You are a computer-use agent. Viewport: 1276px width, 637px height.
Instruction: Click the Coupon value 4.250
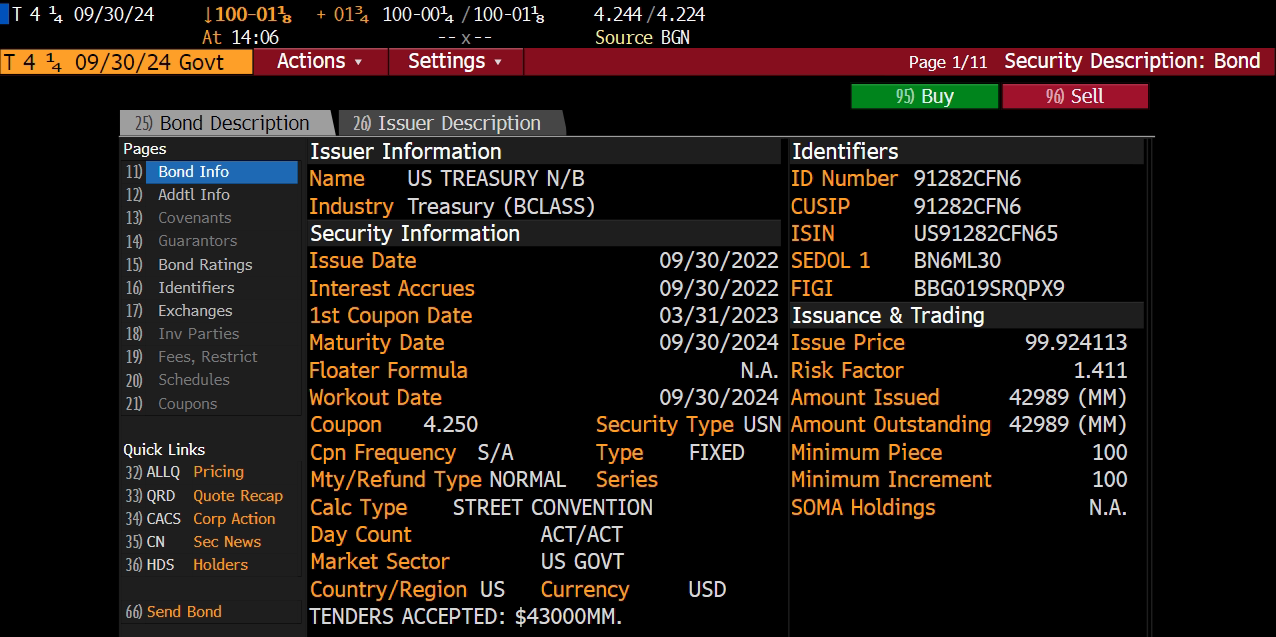tap(450, 424)
